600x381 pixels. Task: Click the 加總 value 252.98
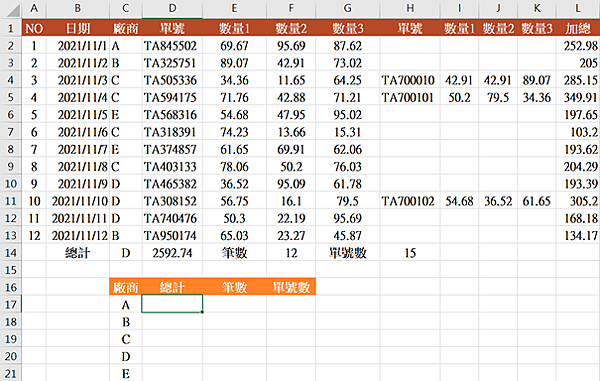click(x=578, y=46)
